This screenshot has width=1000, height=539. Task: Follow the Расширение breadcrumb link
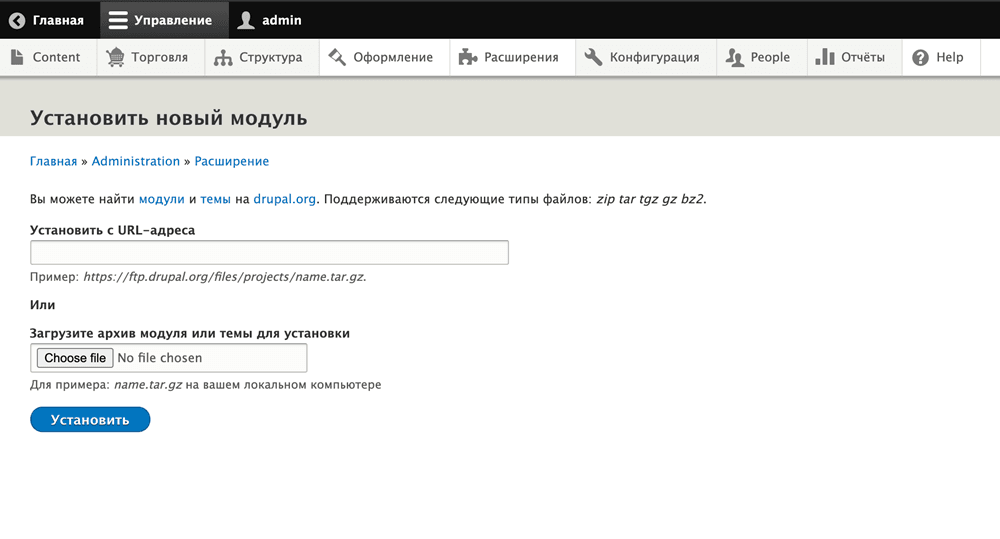click(x=231, y=161)
